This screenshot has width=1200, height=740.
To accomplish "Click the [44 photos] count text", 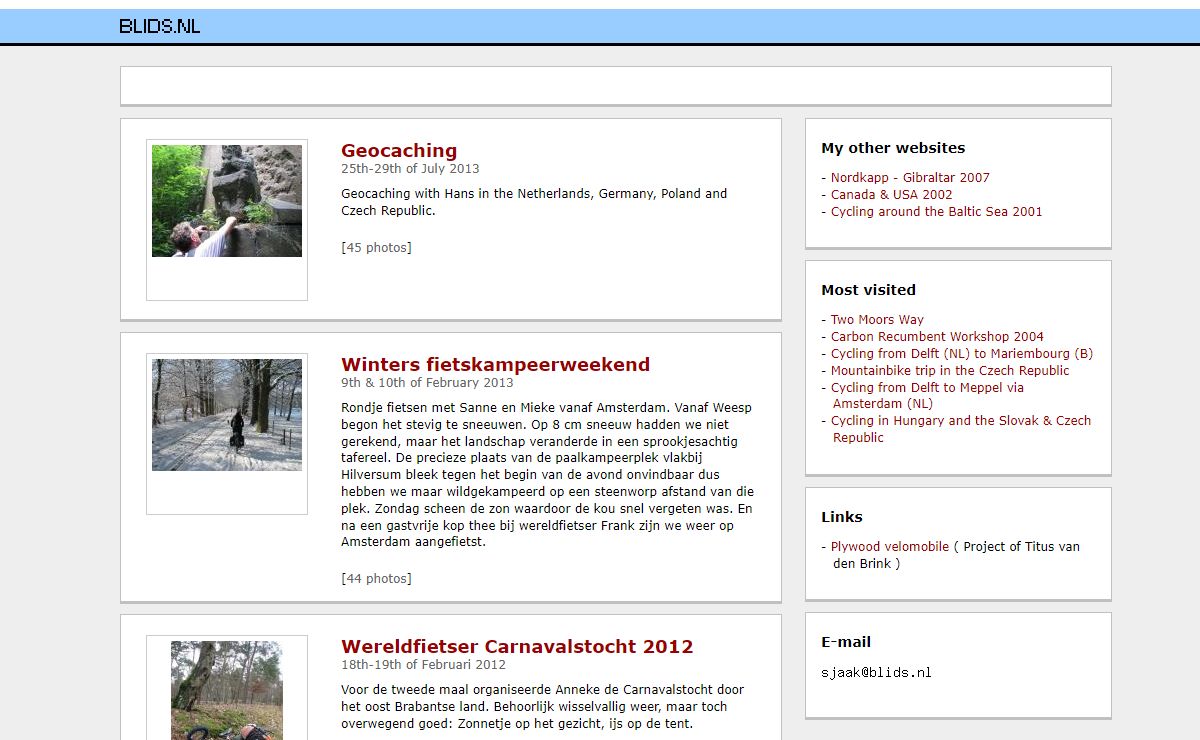I will pyautogui.click(x=376, y=579).
